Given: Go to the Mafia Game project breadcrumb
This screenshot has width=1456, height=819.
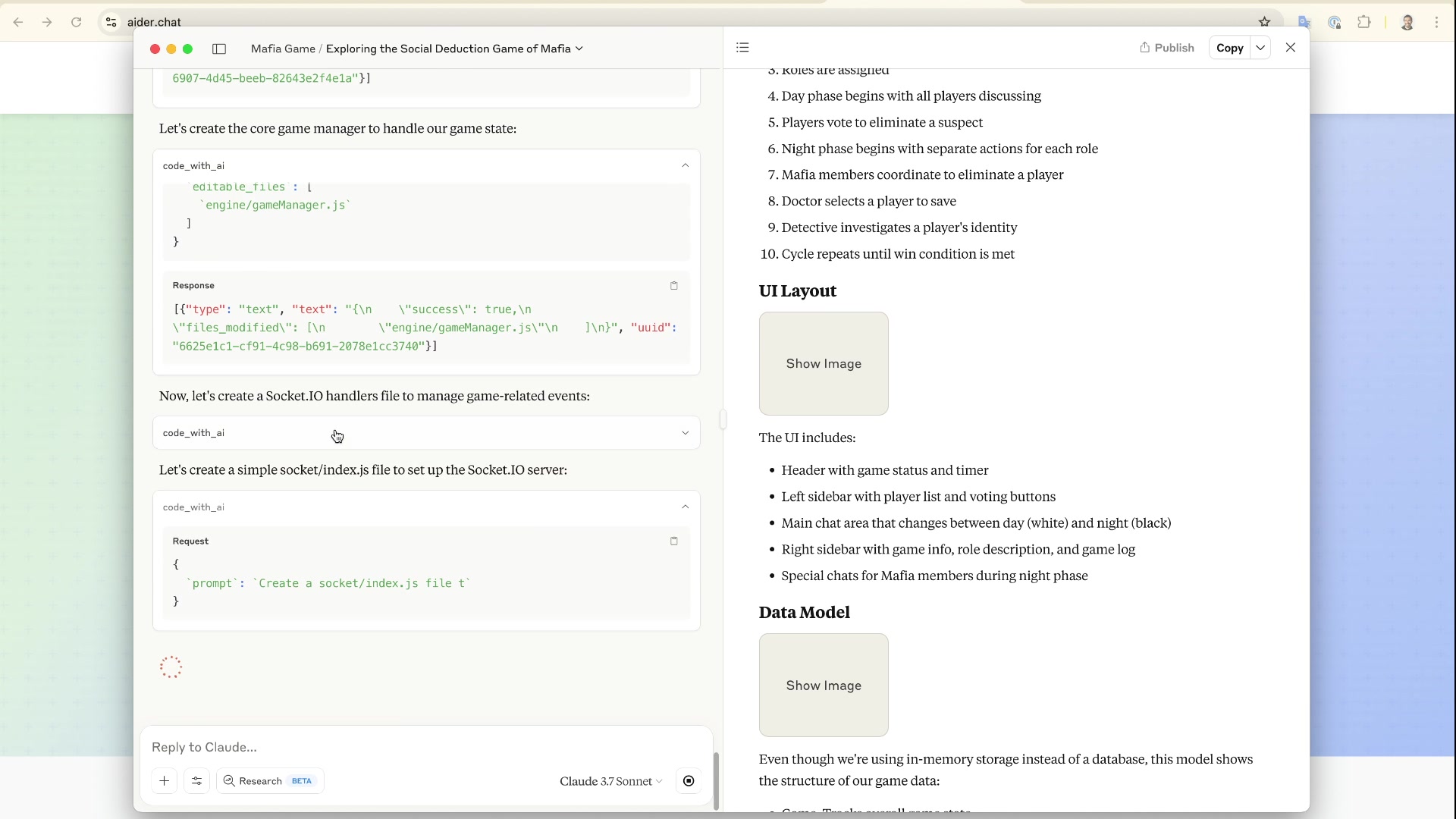Looking at the screenshot, I should (x=283, y=49).
